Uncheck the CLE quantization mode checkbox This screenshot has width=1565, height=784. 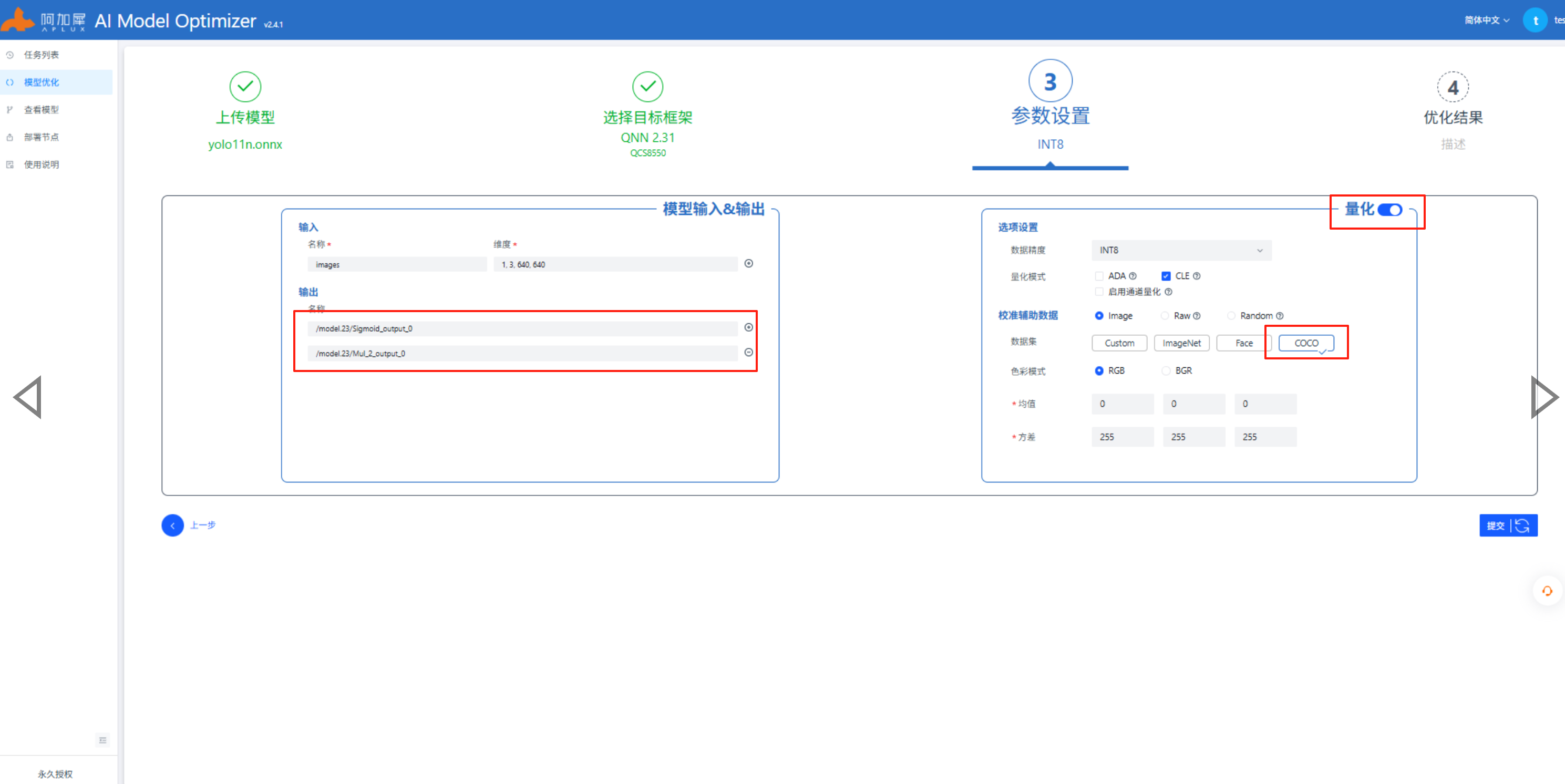[x=1166, y=276]
